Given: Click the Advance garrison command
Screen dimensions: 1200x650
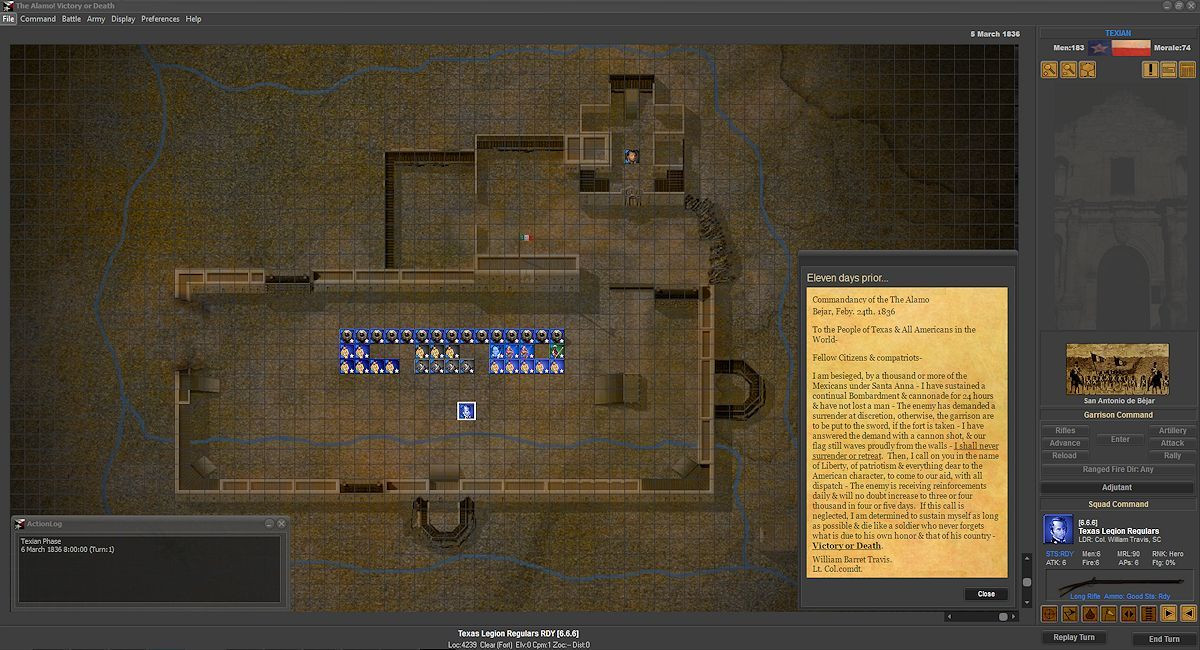Looking at the screenshot, I should [x=1065, y=443].
